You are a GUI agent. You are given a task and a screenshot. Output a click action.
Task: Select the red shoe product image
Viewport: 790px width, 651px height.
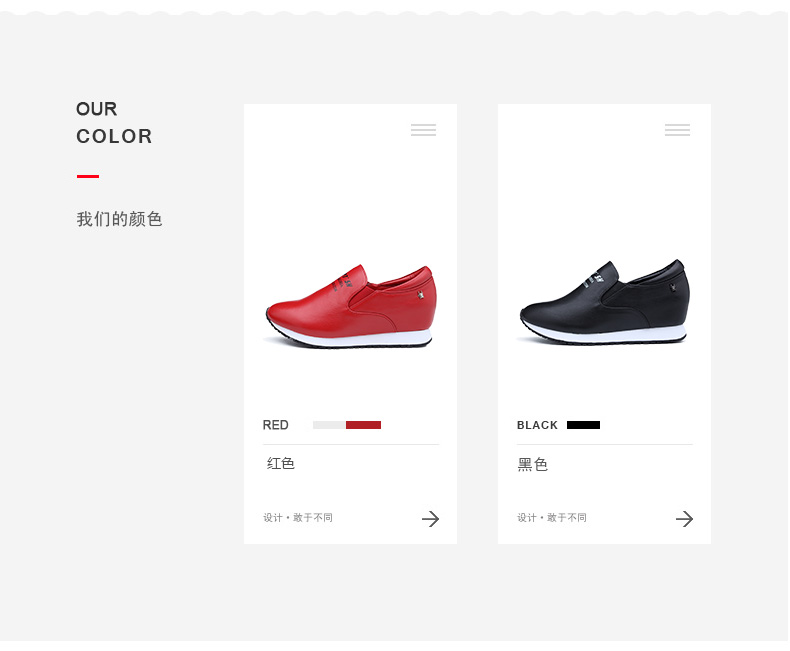(x=350, y=306)
